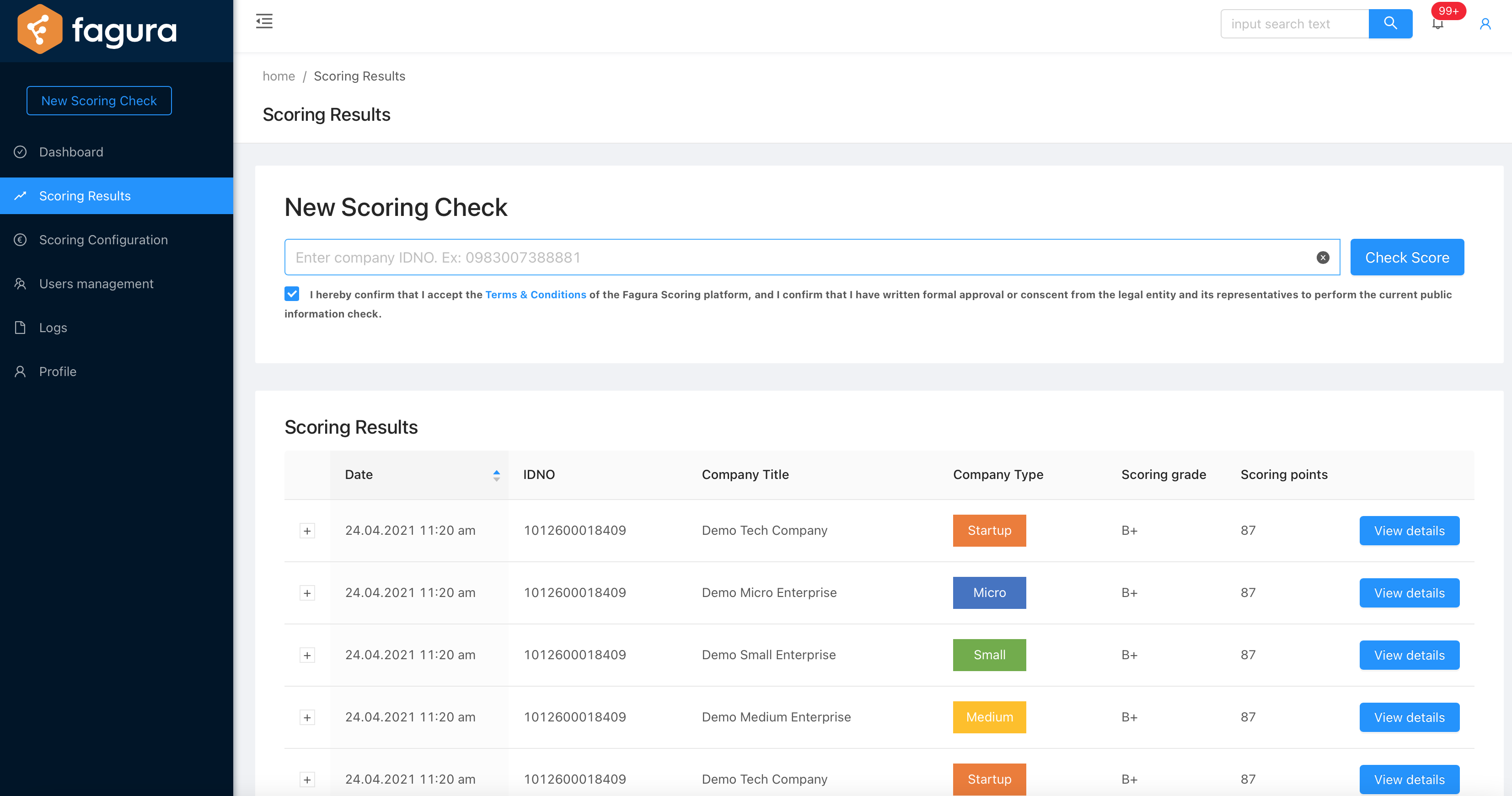1512x796 pixels.
Task: Expand the Demo Medium Enterprise row
Action: 307,717
